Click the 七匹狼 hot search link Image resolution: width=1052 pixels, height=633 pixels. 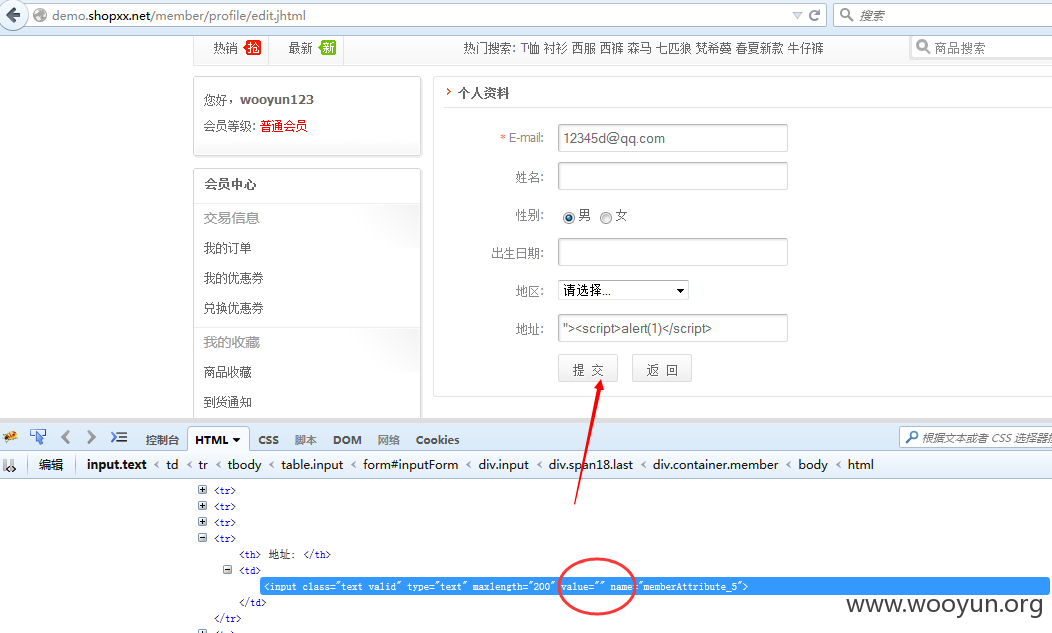(x=673, y=48)
